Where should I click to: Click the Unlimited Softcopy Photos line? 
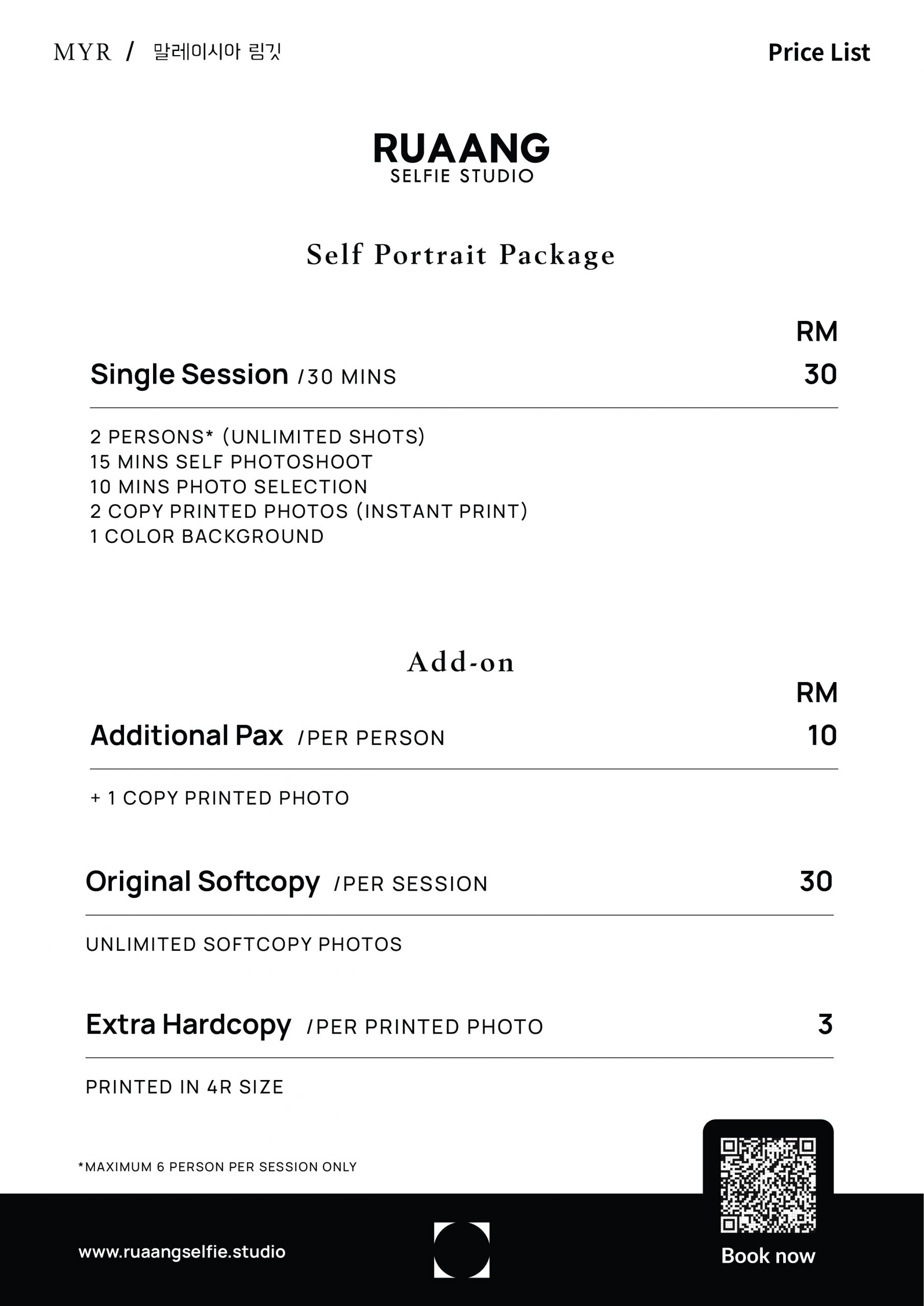coord(243,944)
